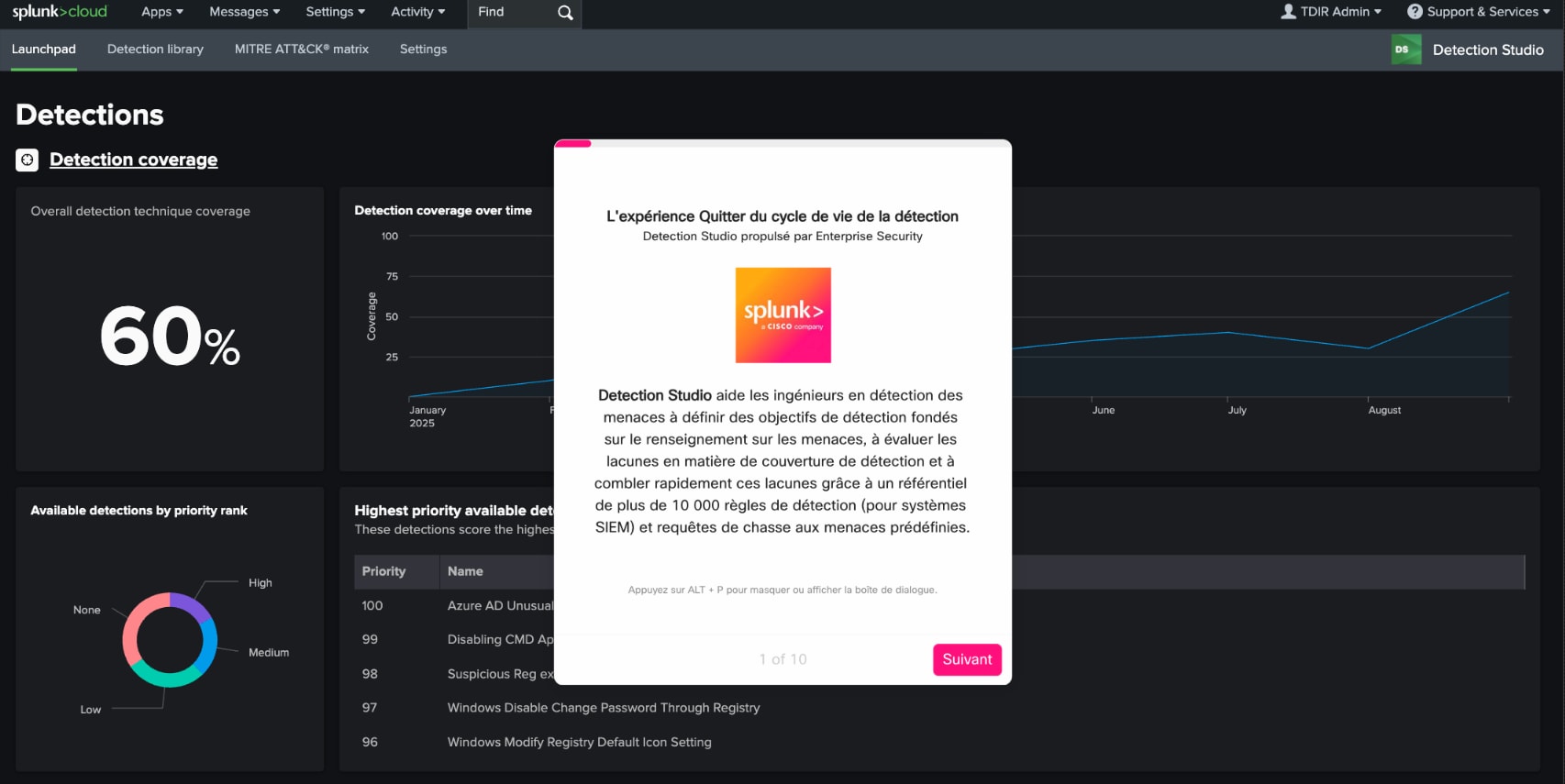The image size is (1565, 784).
Task: Click the 'None' donut chart label
Action: 87,611
